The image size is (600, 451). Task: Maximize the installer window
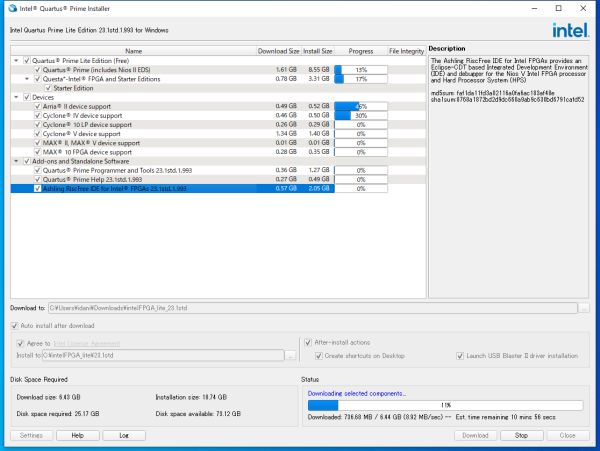point(559,8)
